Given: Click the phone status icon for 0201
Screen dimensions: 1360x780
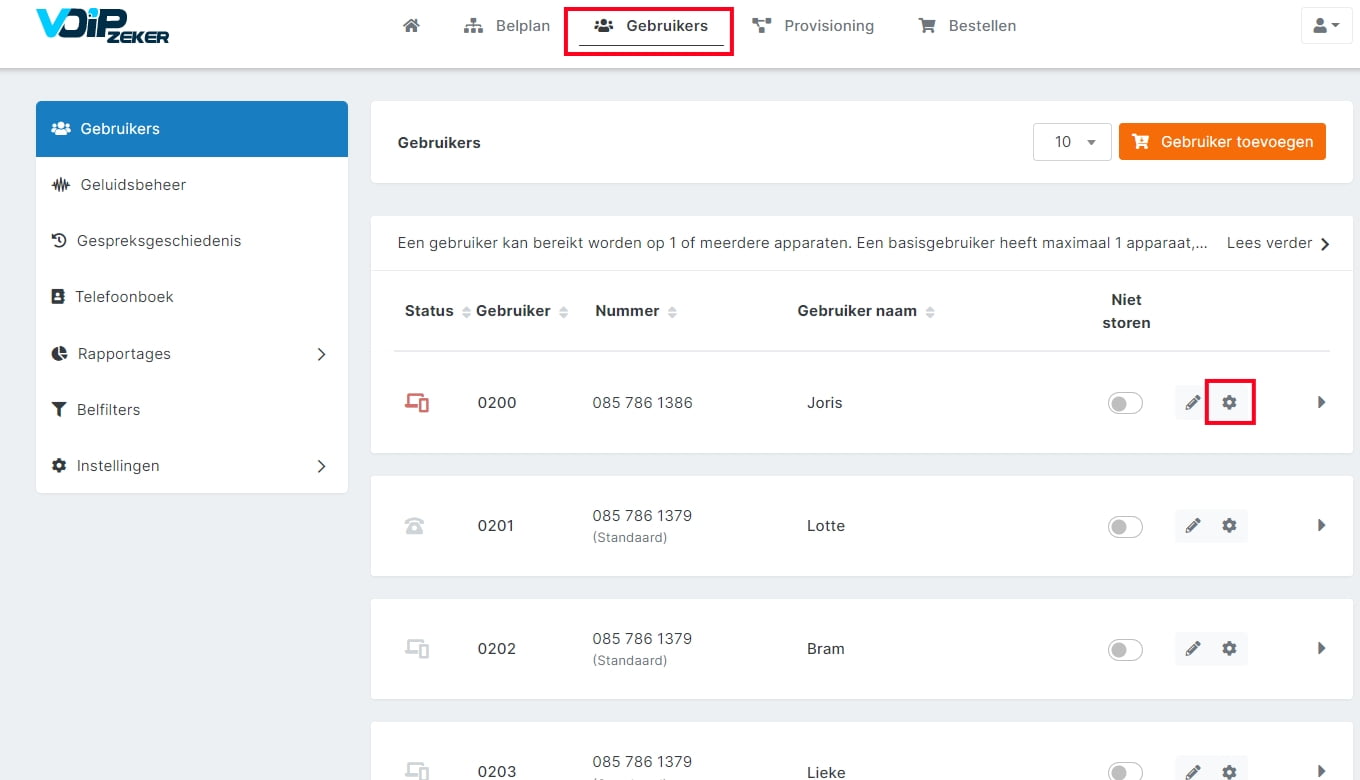Looking at the screenshot, I should pos(414,526).
